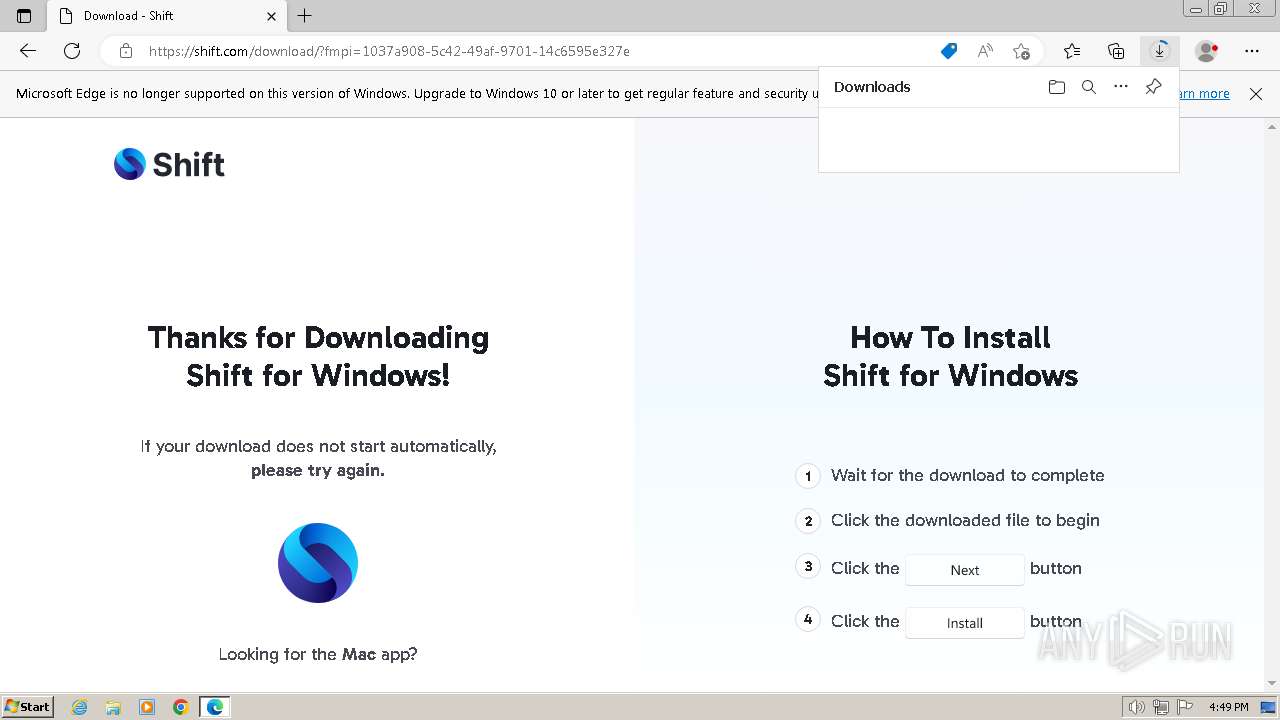Open the downloads folder from the Downloads panel
Viewport: 1280px width, 720px height.
click(x=1057, y=87)
